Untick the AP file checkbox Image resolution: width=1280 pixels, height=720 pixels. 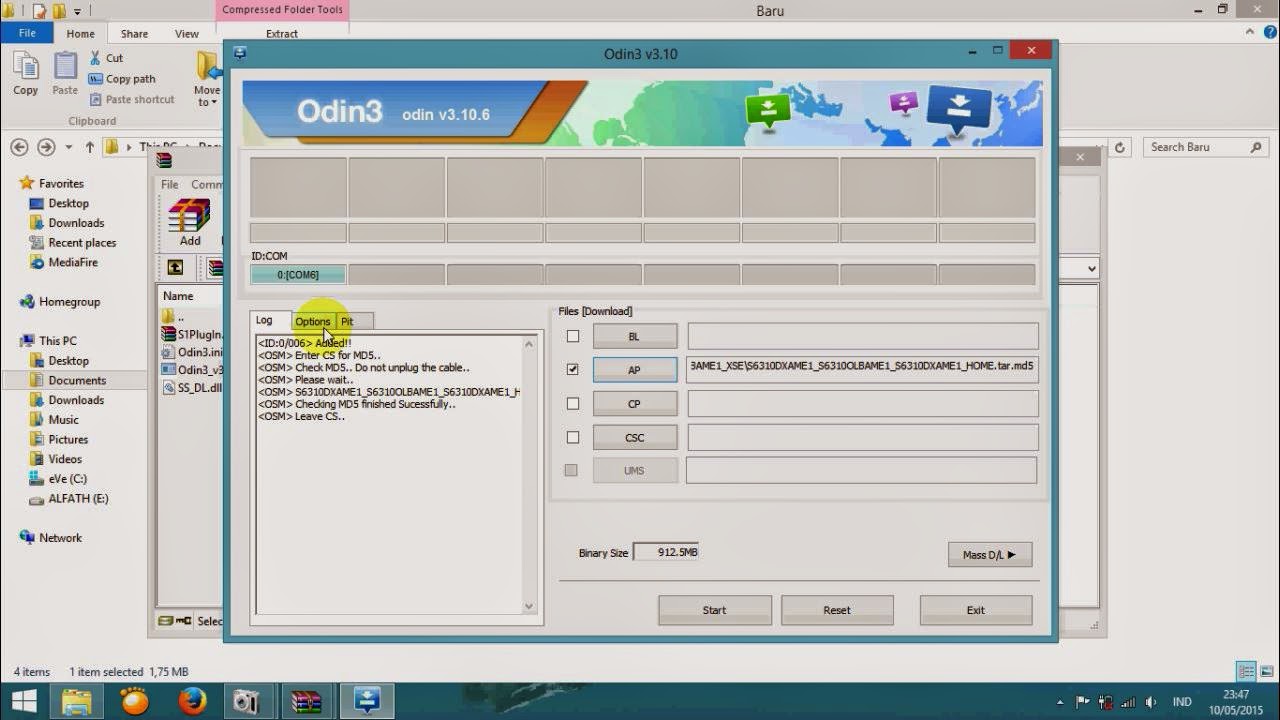573,369
